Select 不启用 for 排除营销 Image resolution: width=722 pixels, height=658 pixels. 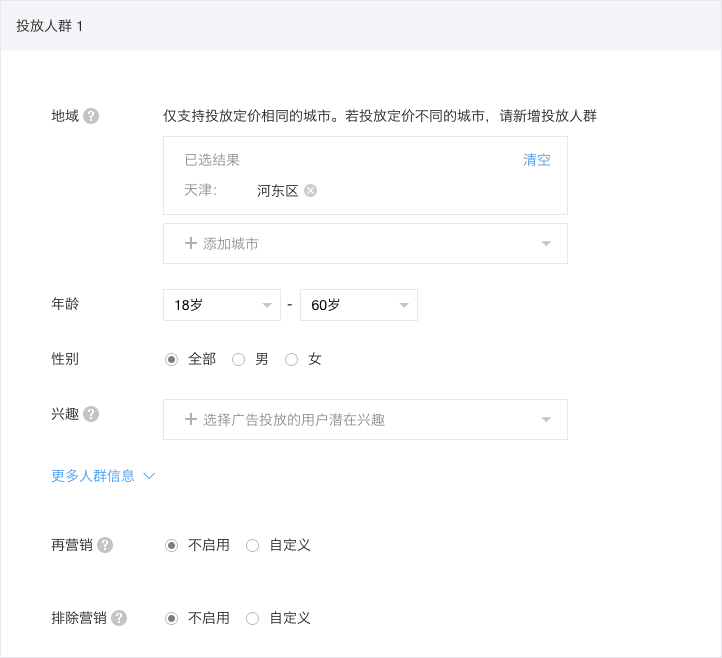[x=171, y=618]
